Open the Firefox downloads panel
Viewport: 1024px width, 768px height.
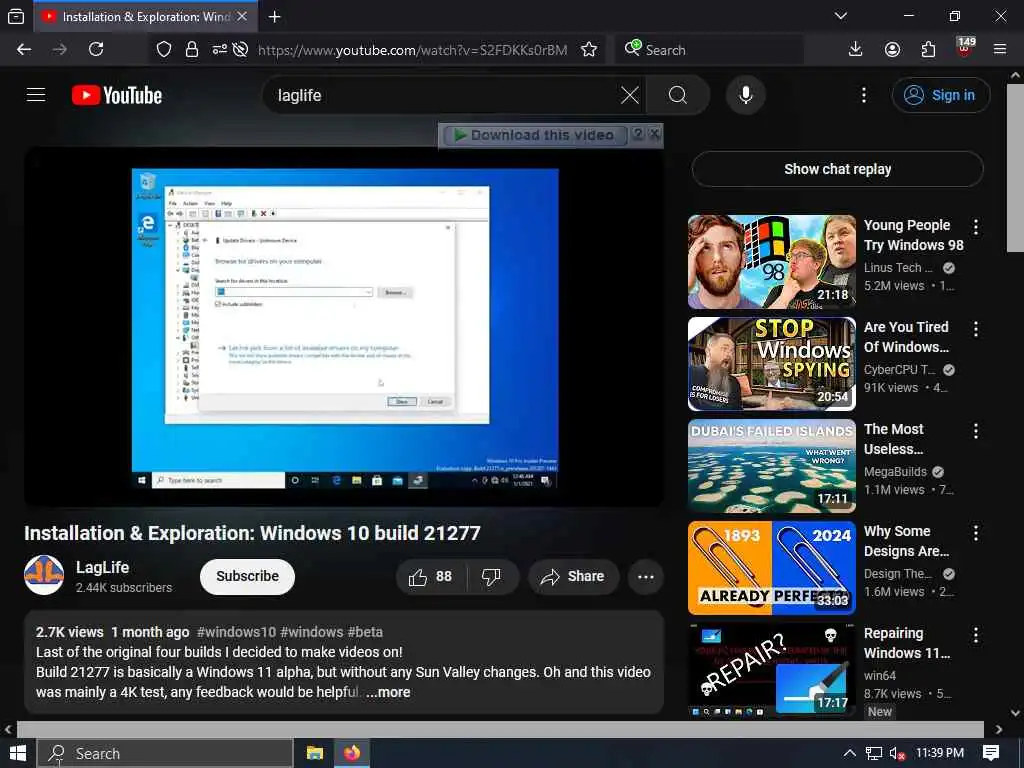(x=855, y=50)
